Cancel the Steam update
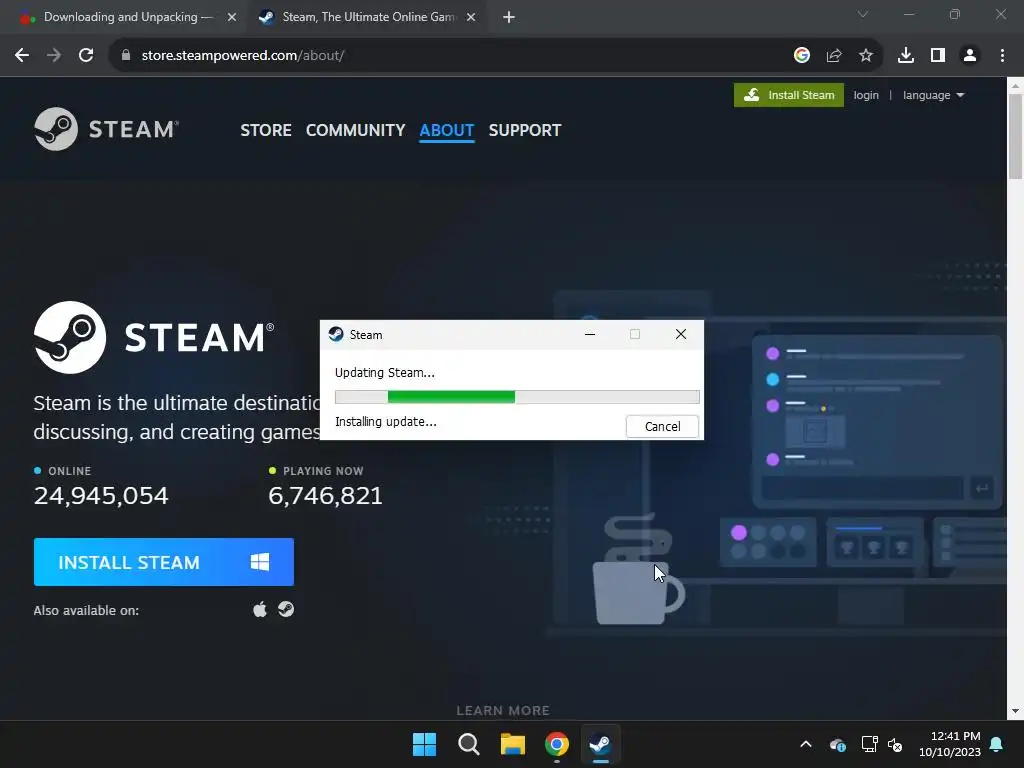The height and width of the screenshot is (768, 1024). [x=662, y=426]
